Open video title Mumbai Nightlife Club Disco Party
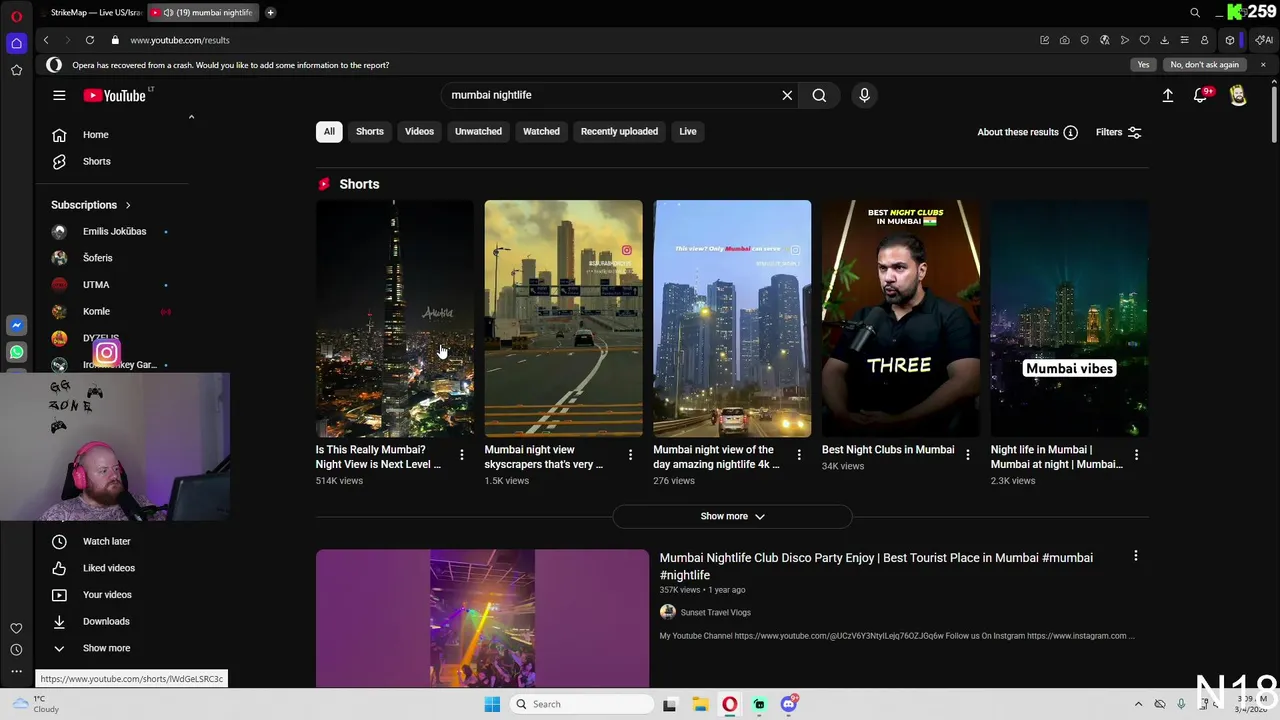 tap(876, 566)
